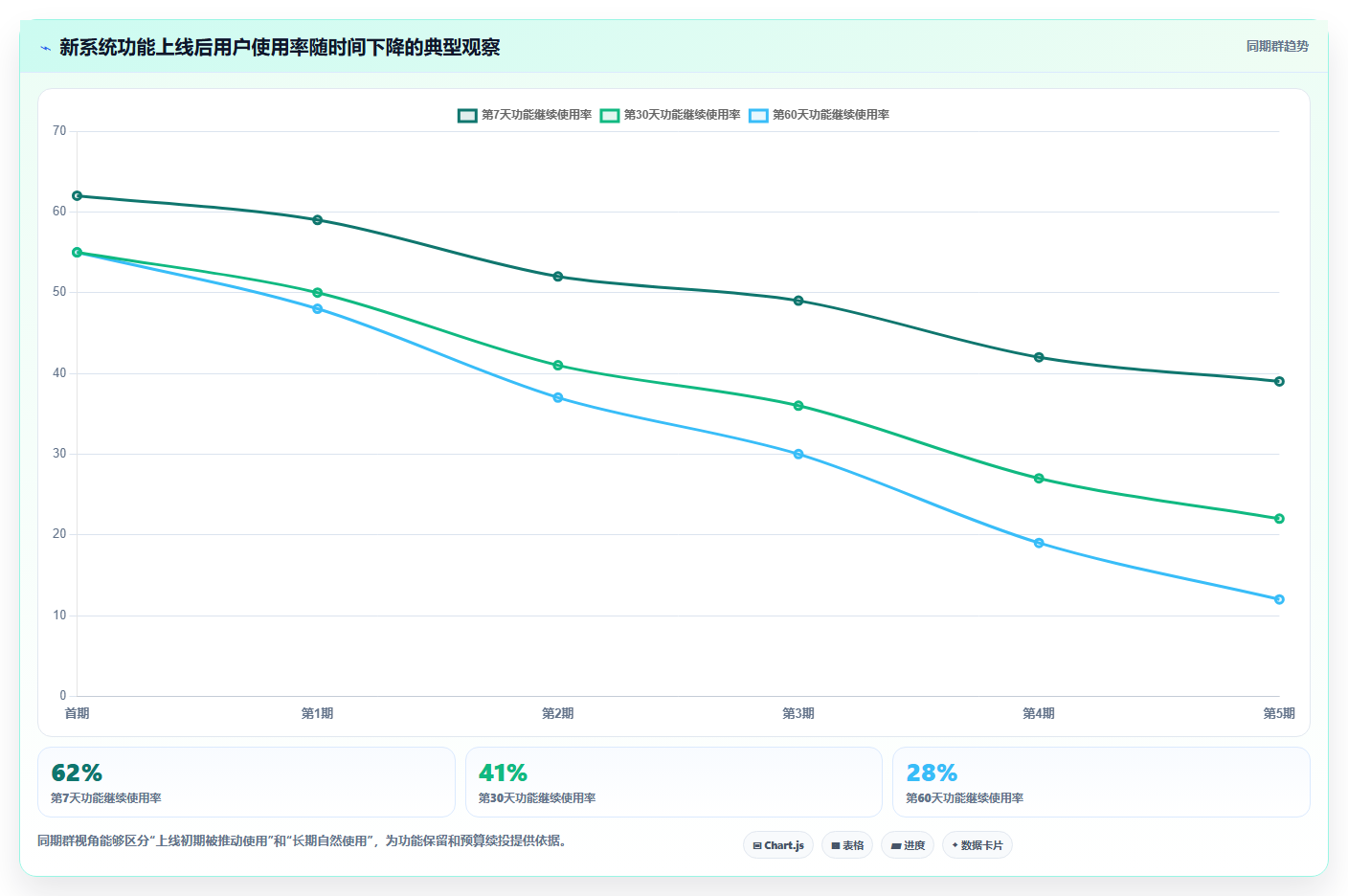This screenshot has height=896, width=1348.
Task: Select the day-60 data point at 第1期
Action: pos(318,309)
